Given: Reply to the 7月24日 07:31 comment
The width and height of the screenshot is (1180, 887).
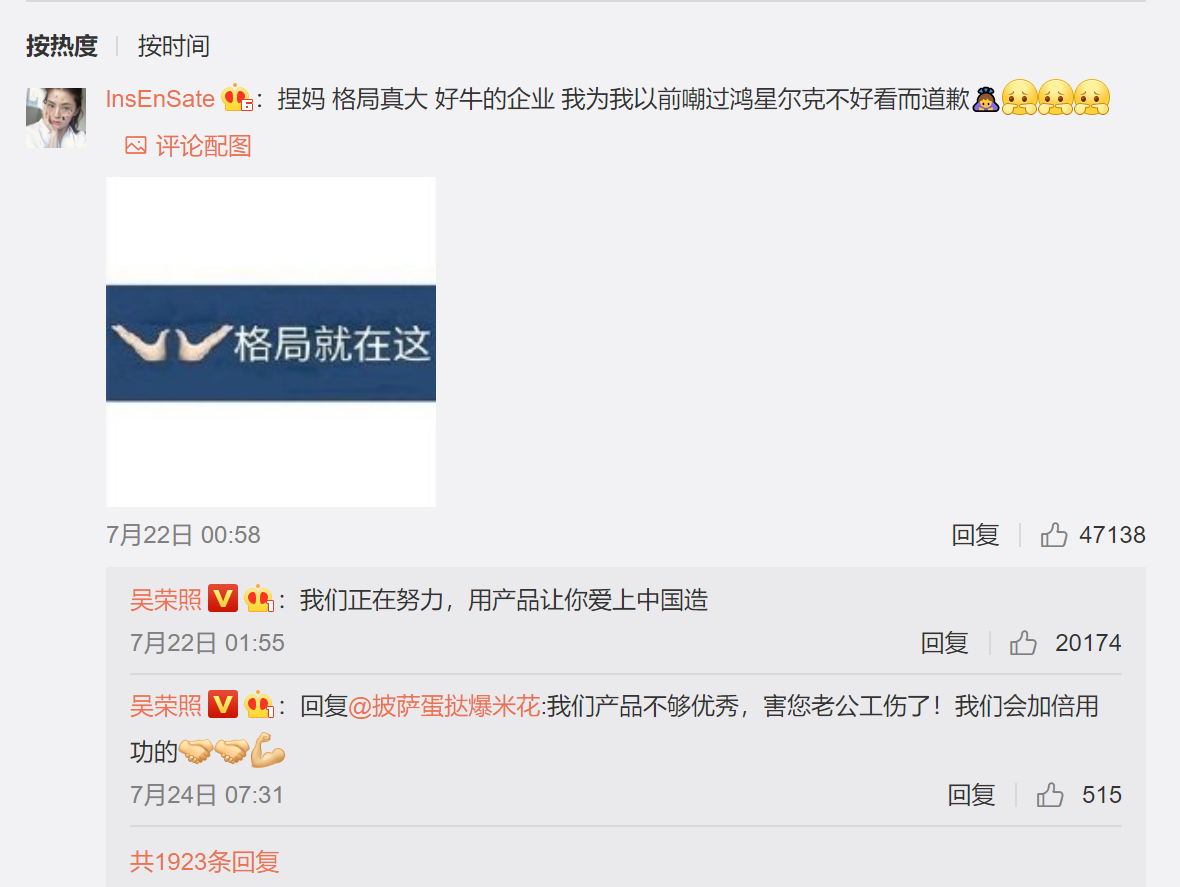Looking at the screenshot, I should 971,795.
